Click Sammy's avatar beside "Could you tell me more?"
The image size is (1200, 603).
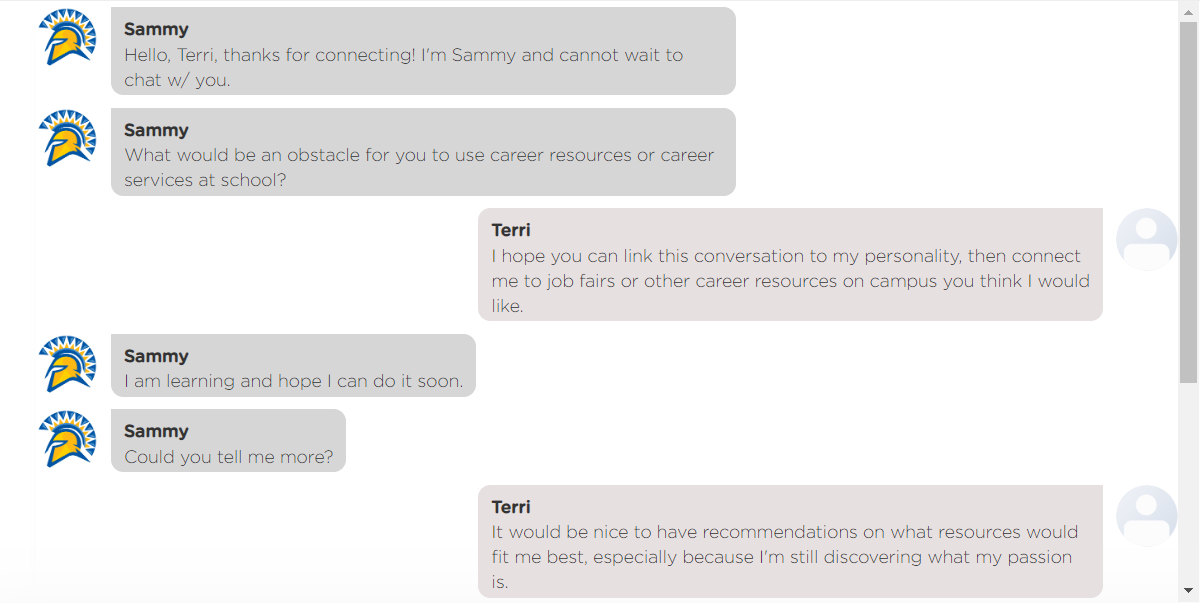(x=67, y=439)
